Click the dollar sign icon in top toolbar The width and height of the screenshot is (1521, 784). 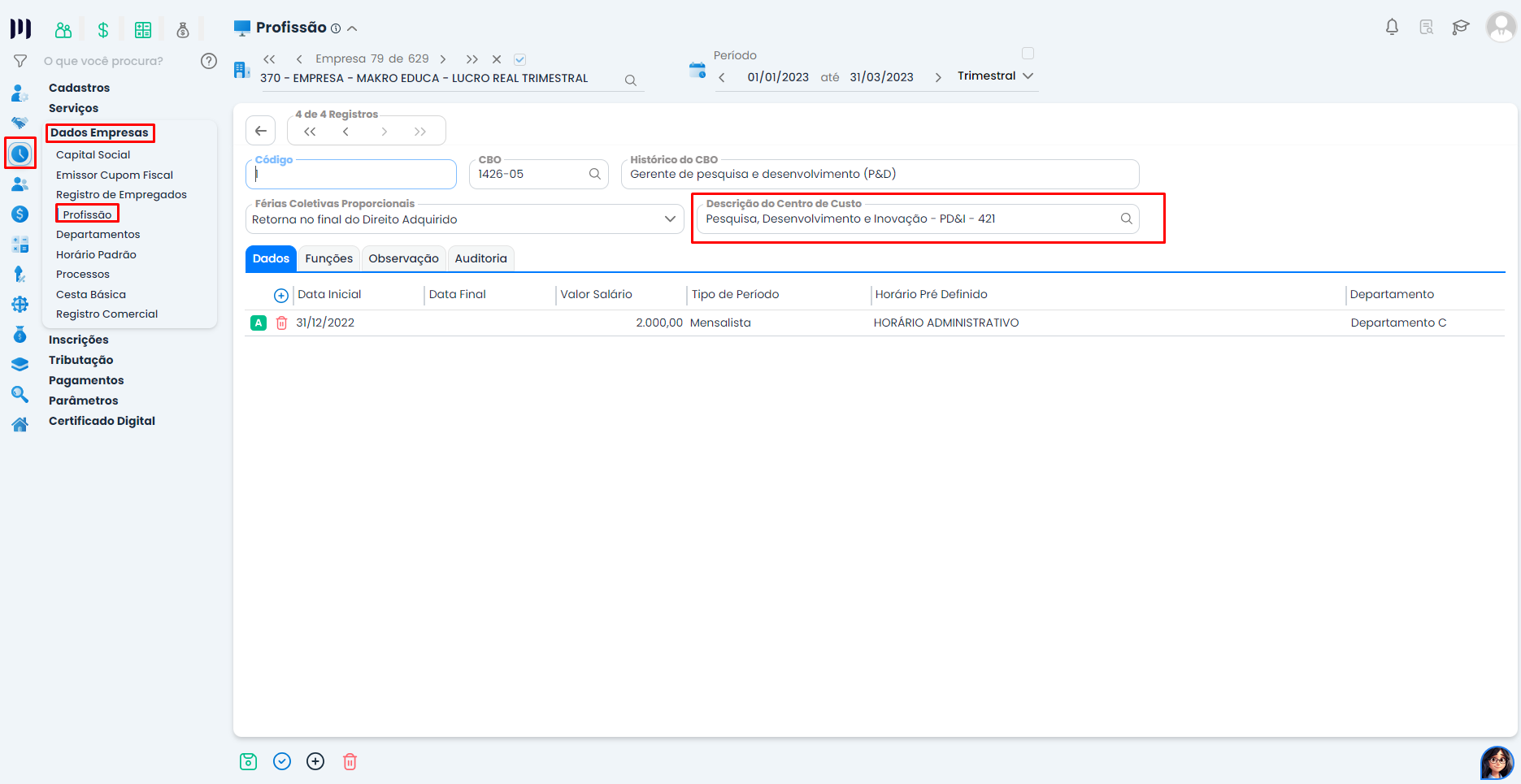point(103,31)
